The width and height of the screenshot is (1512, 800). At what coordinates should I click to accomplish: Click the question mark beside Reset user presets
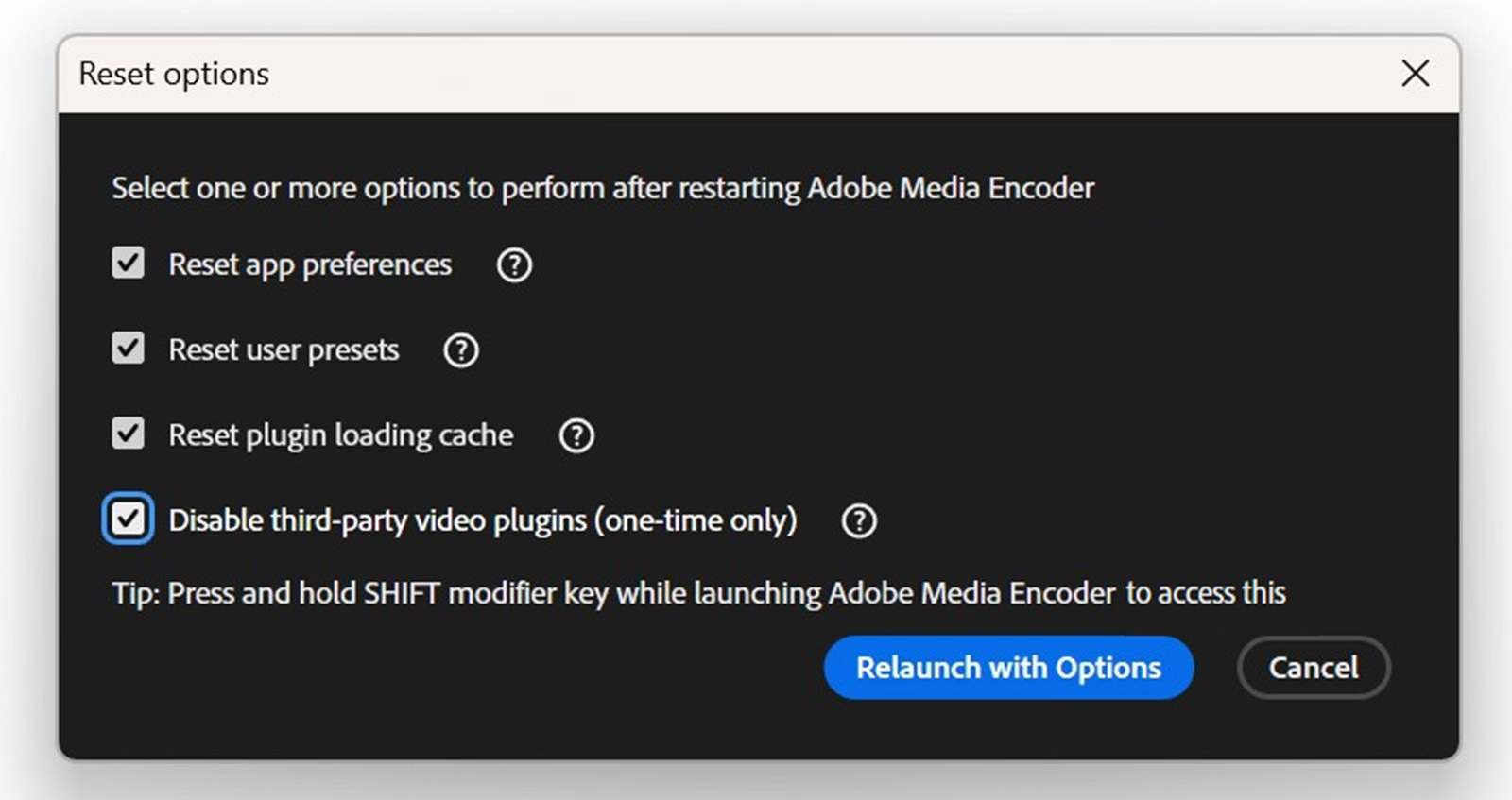(x=460, y=349)
